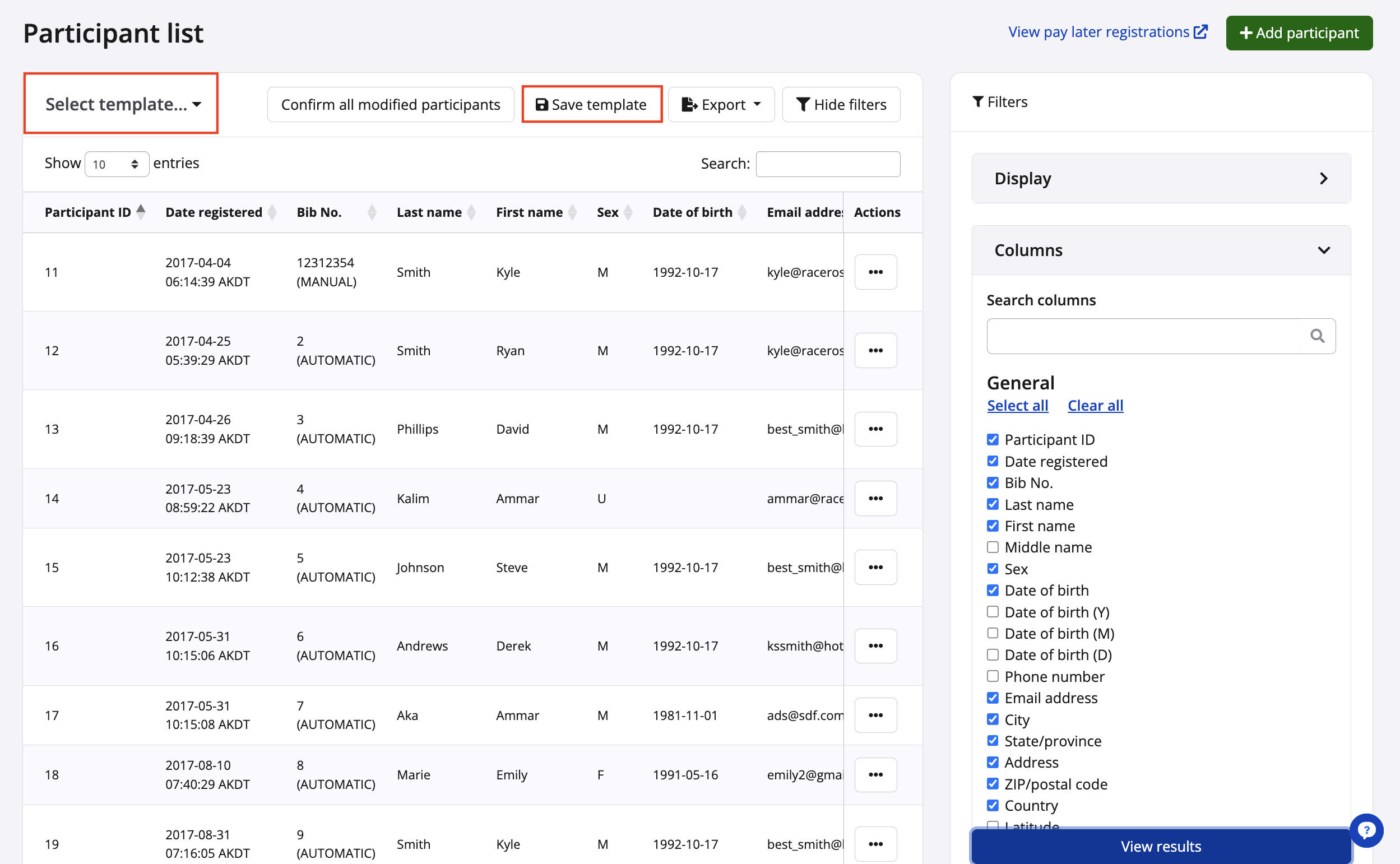The height and width of the screenshot is (864, 1400).
Task: Focus the participant Search field
Action: pyautogui.click(x=827, y=164)
